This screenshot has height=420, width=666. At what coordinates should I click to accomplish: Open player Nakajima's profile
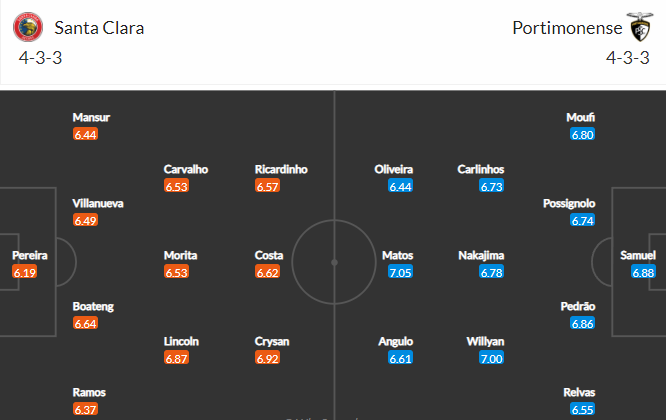[x=481, y=255]
